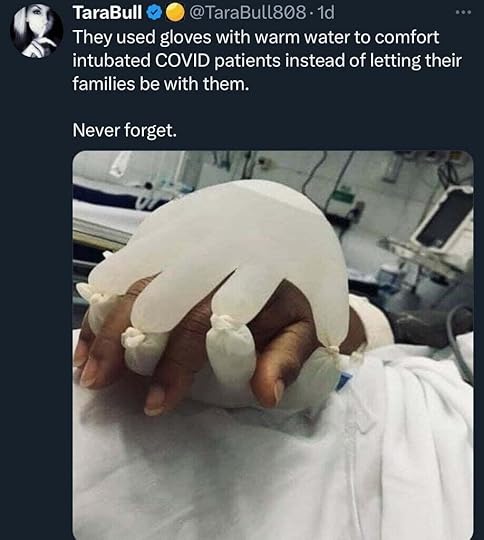Click the 'families be with them.' text line
484x540 pixels.
161,84
